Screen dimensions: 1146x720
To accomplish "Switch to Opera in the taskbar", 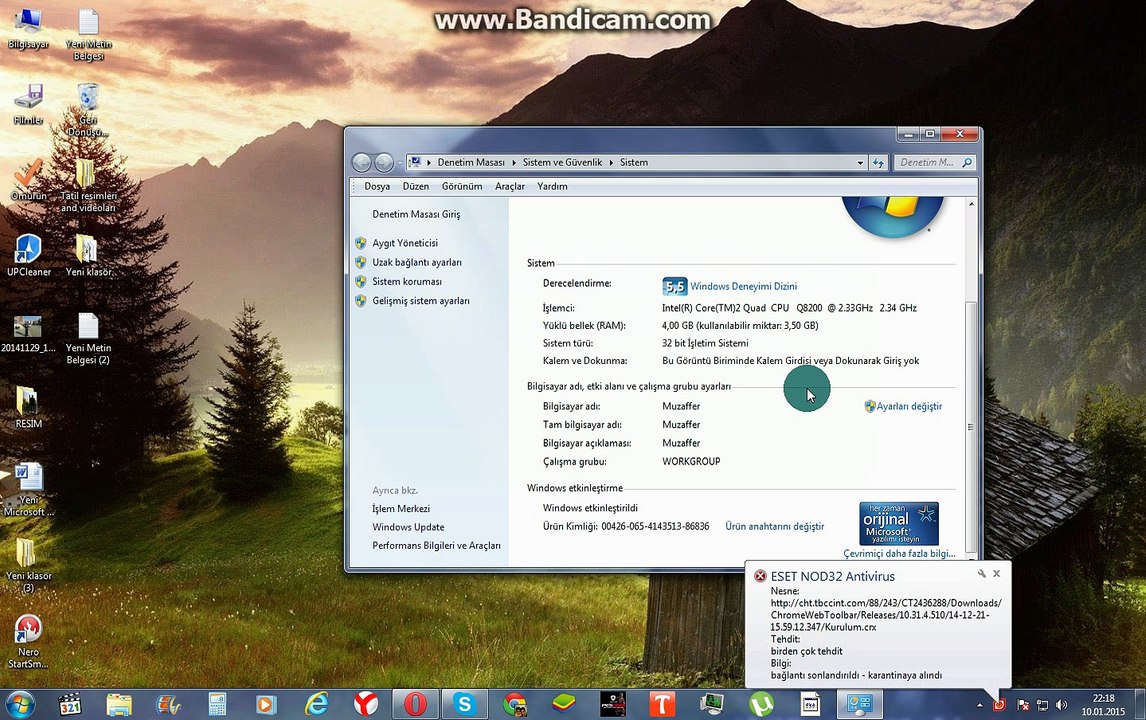I will 415,705.
